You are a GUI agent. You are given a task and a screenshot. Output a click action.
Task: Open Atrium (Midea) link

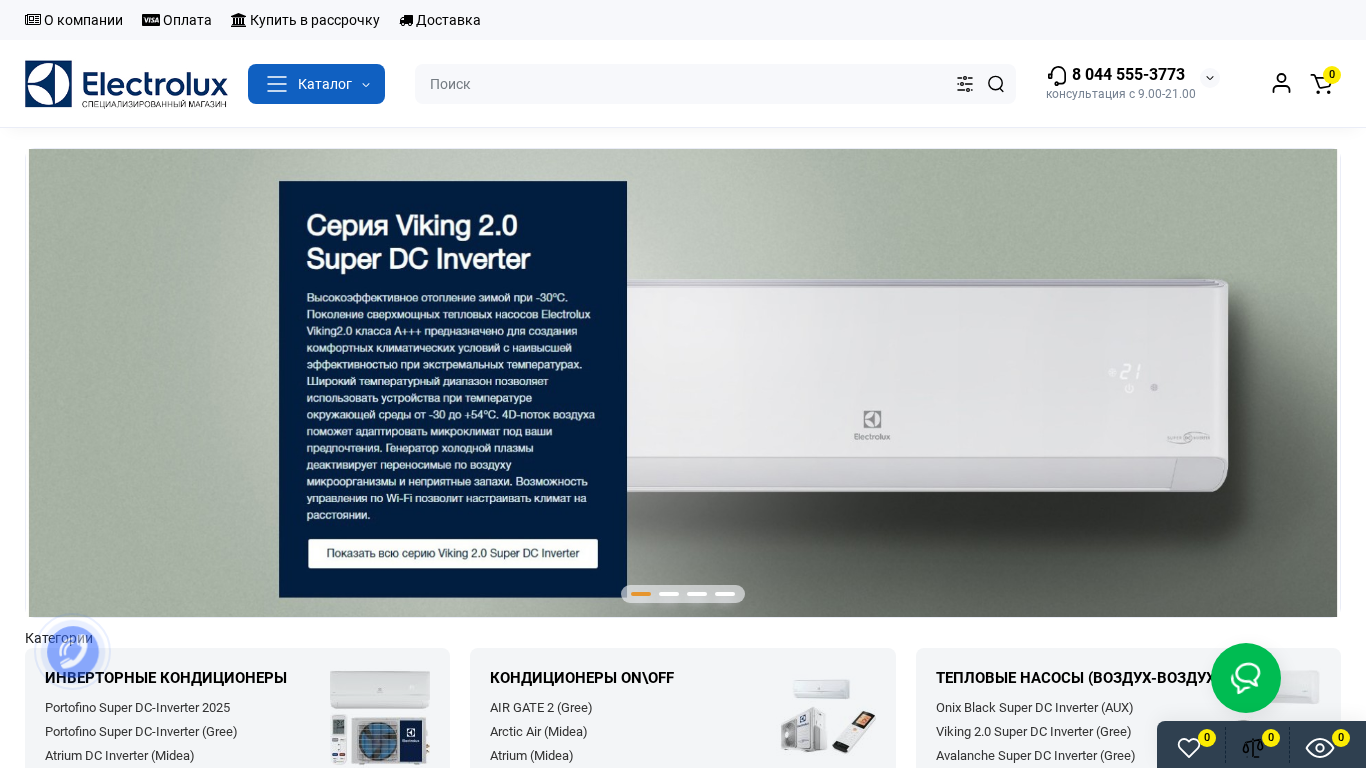pyautogui.click(x=532, y=756)
